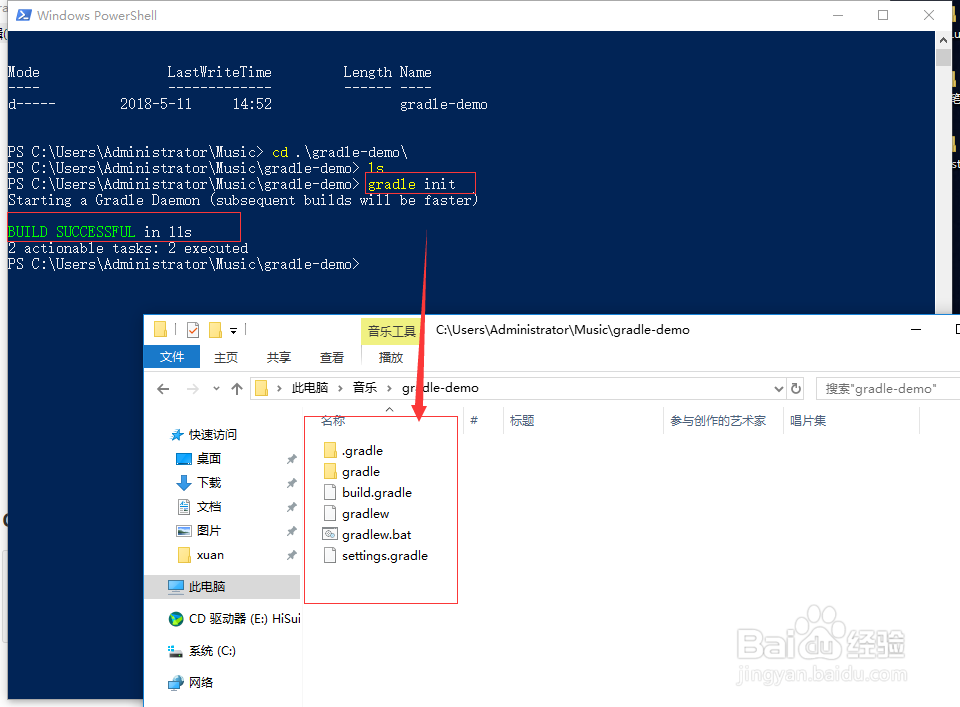Open 系统 (C:) drive in navigation pane
This screenshot has width=960, height=707.
(201, 651)
